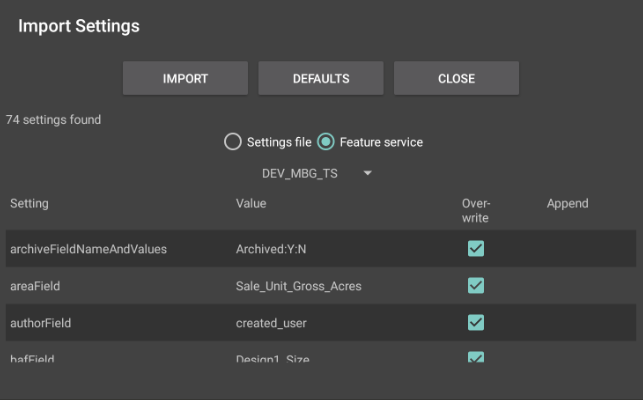
Task: Disable overwrite for authorField
Action: [x=476, y=323]
